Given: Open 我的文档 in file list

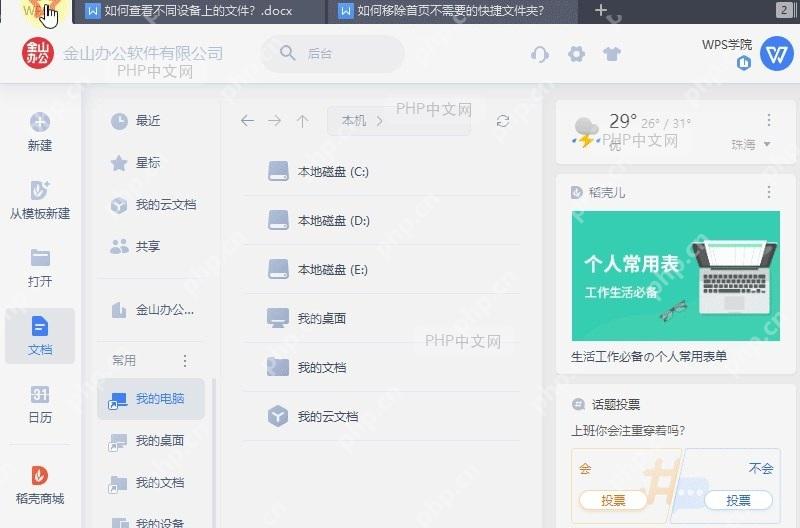Looking at the screenshot, I should tap(381, 368).
